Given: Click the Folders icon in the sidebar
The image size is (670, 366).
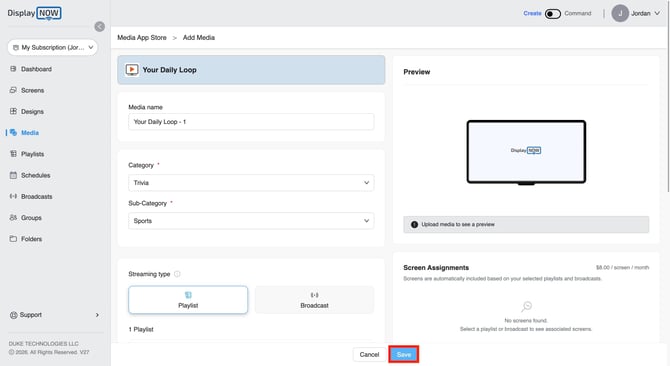Looking at the screenshot, I should (13, 239).
